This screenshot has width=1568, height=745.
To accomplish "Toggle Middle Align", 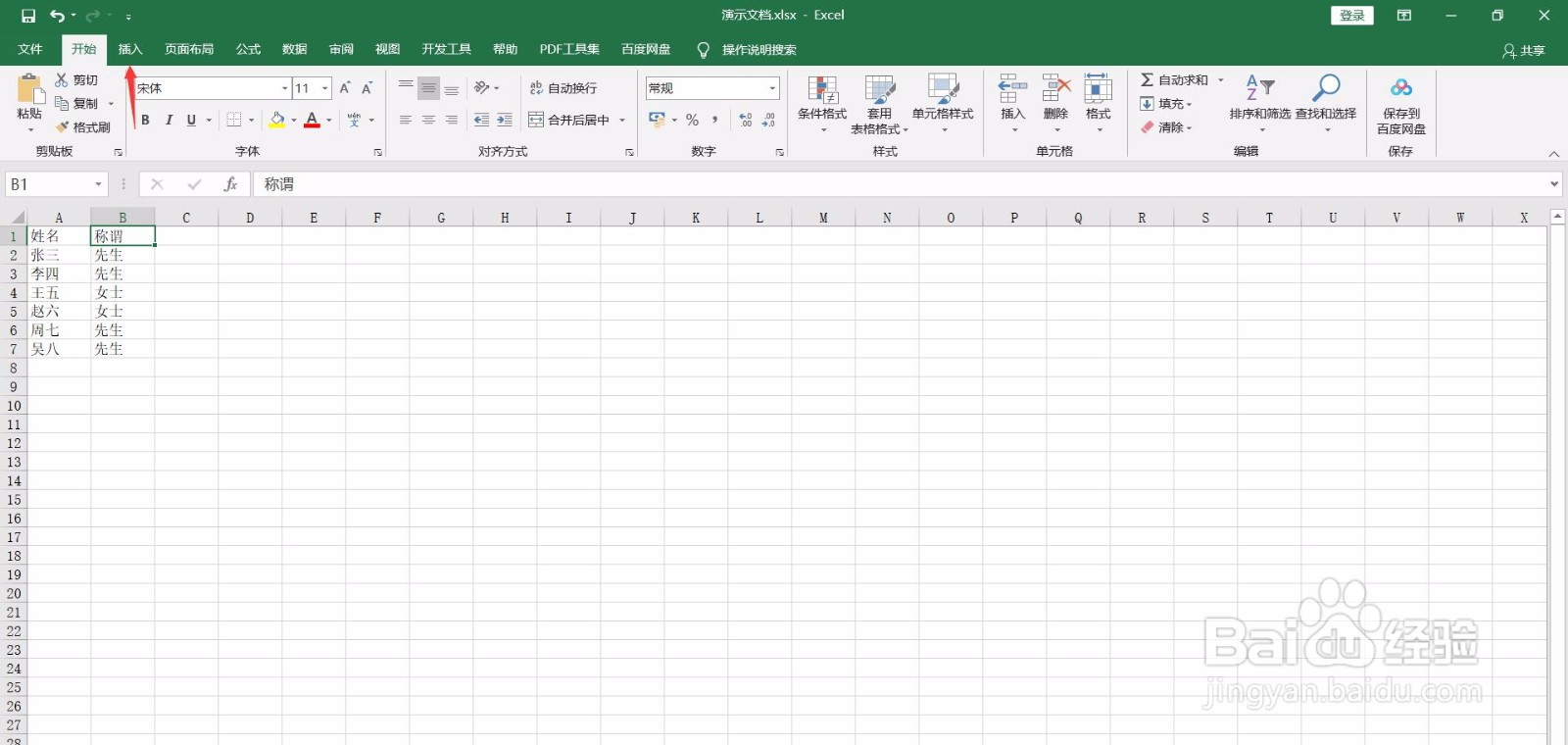I will tap(428, 88).
